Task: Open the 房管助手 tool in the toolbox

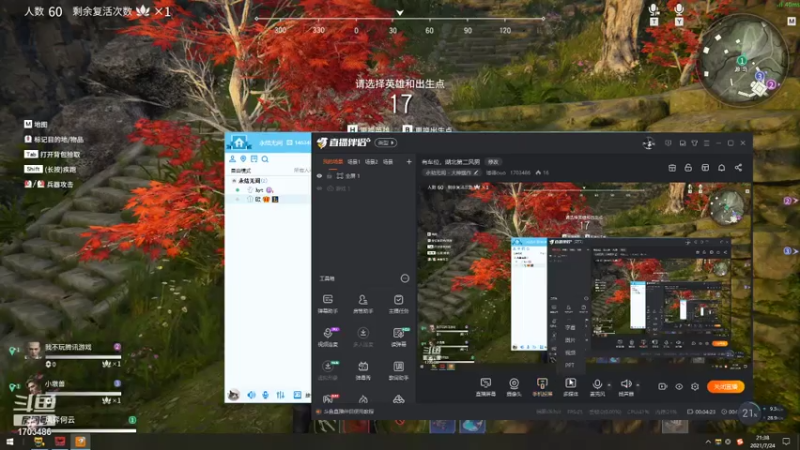Action: [363, 303]
